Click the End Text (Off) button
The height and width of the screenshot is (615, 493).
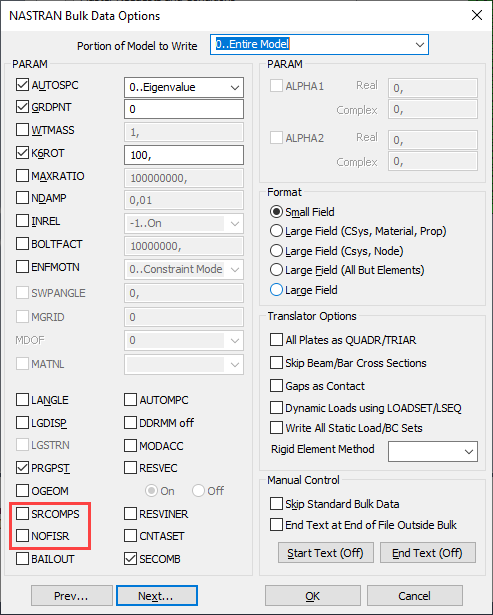point(428,553)
